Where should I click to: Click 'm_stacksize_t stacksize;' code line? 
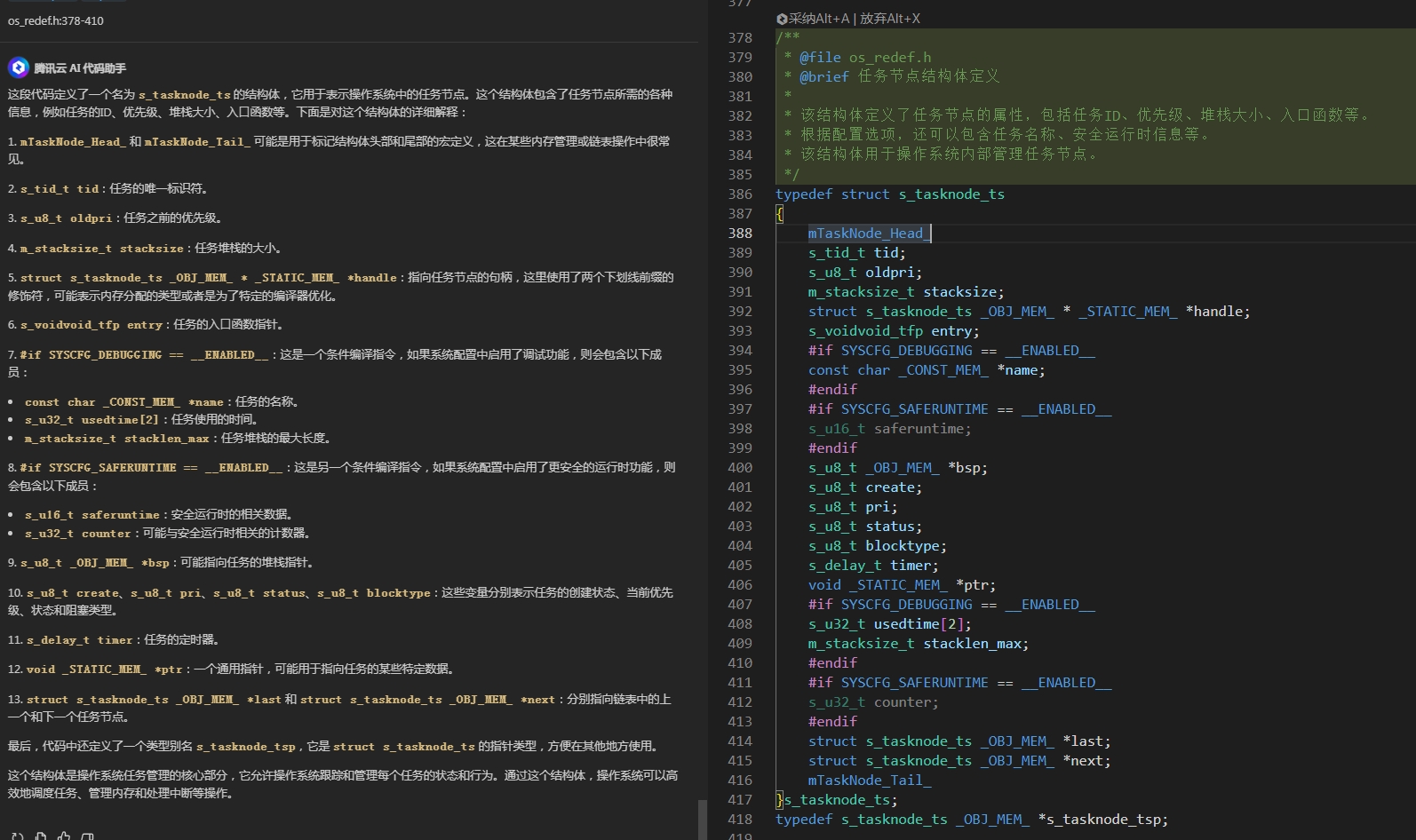[906, 292]
